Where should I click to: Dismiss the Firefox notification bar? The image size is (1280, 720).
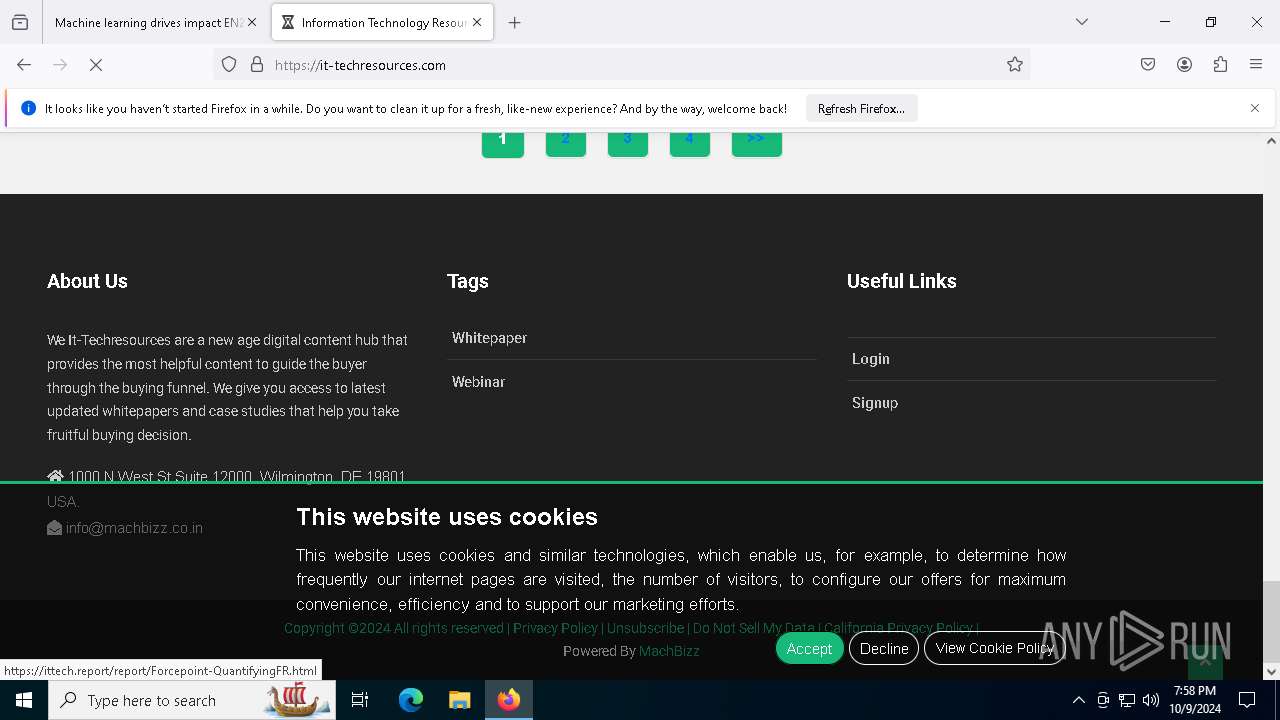1255,108
